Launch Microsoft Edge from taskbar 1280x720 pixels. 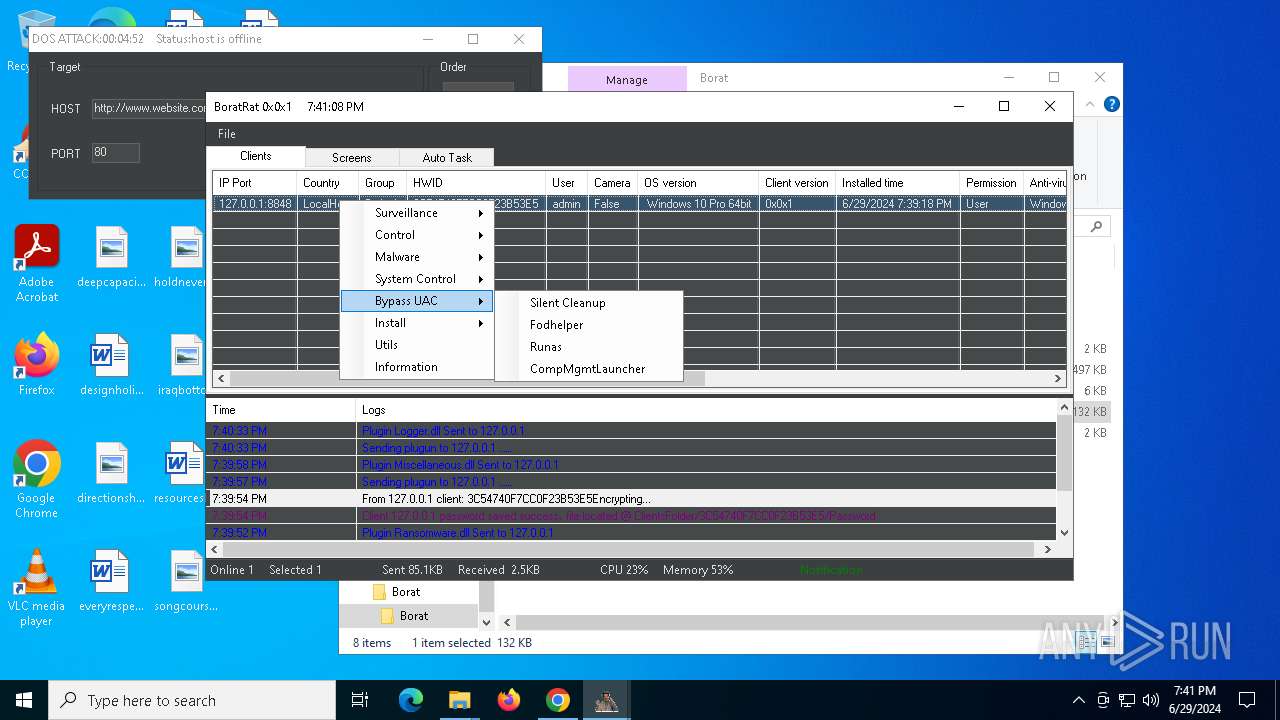(411, 700)
